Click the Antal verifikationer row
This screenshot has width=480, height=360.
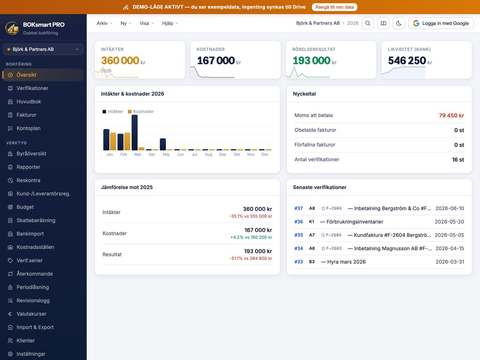[379, 159]
